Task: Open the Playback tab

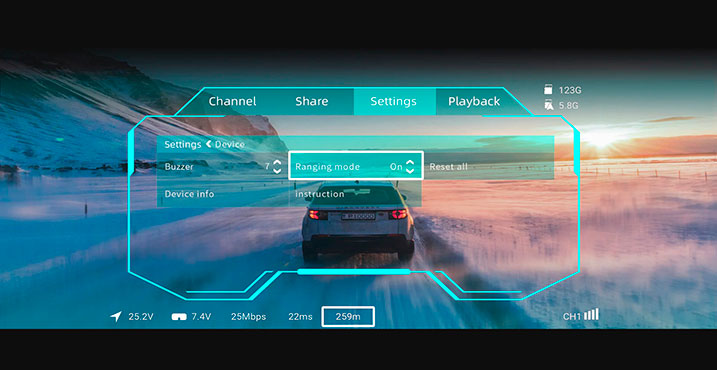Action: (x=474, y=102)
